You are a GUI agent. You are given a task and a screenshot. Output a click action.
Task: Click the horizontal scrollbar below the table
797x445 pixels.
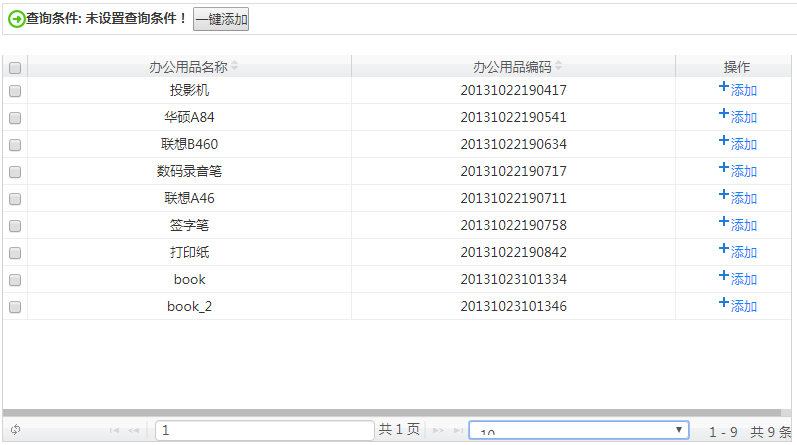tap(390, 412)
